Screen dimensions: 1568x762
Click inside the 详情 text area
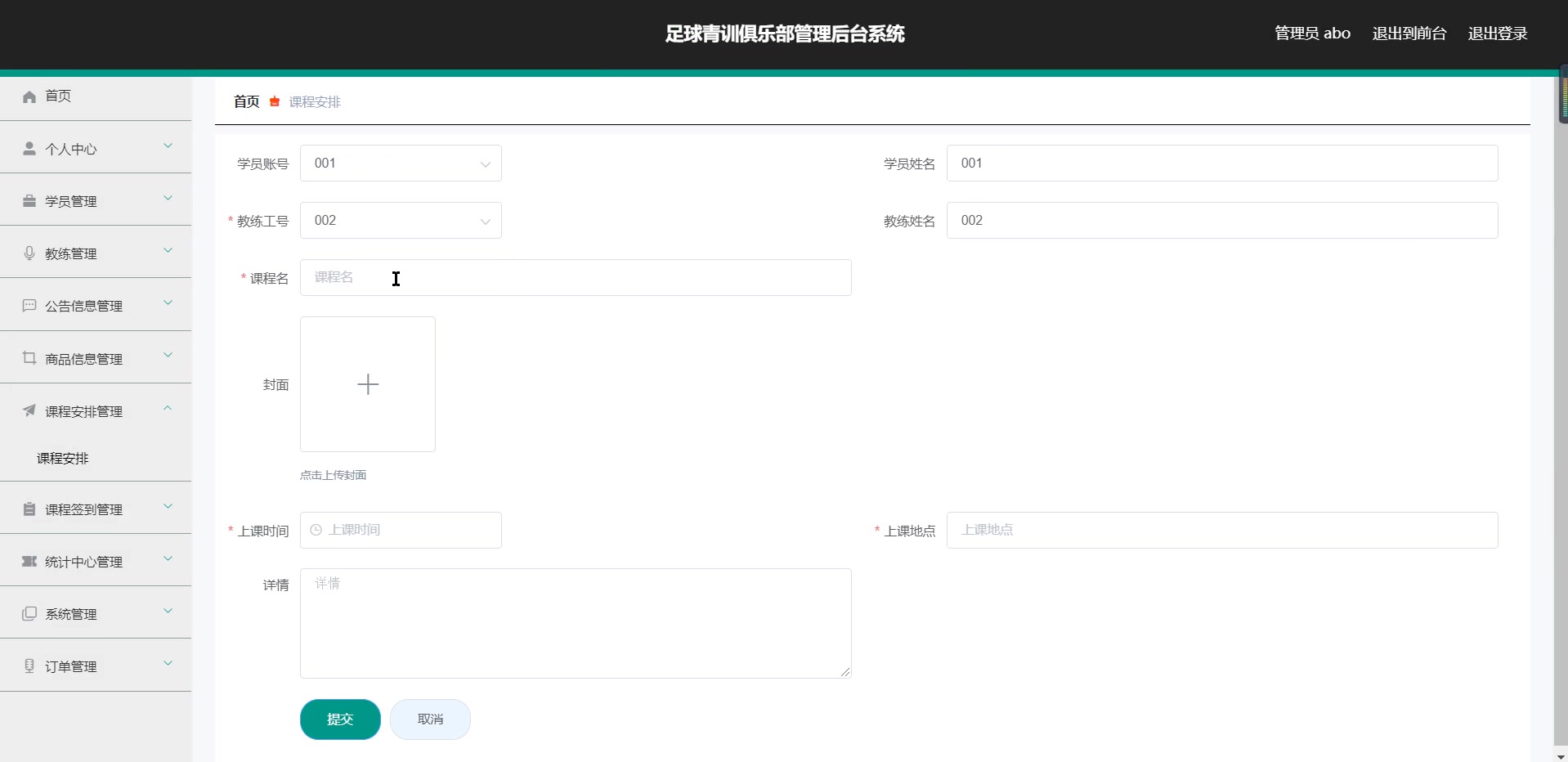pos(576,623)
